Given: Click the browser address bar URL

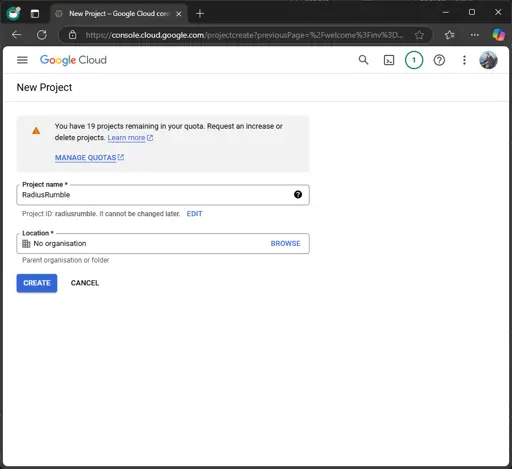Looking at the screenshot, I should coord(244,35).
